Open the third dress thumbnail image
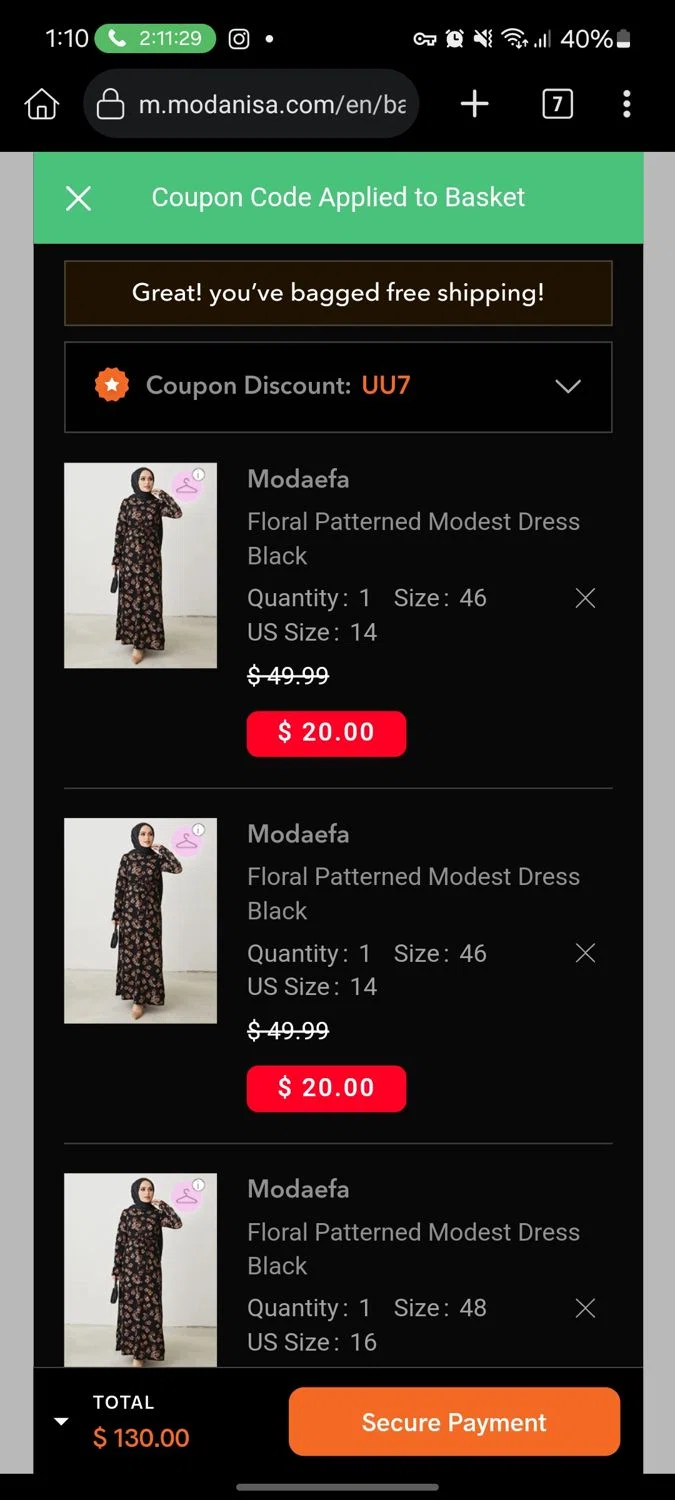Viewport: 675px width, 1500px height. 140,1270
